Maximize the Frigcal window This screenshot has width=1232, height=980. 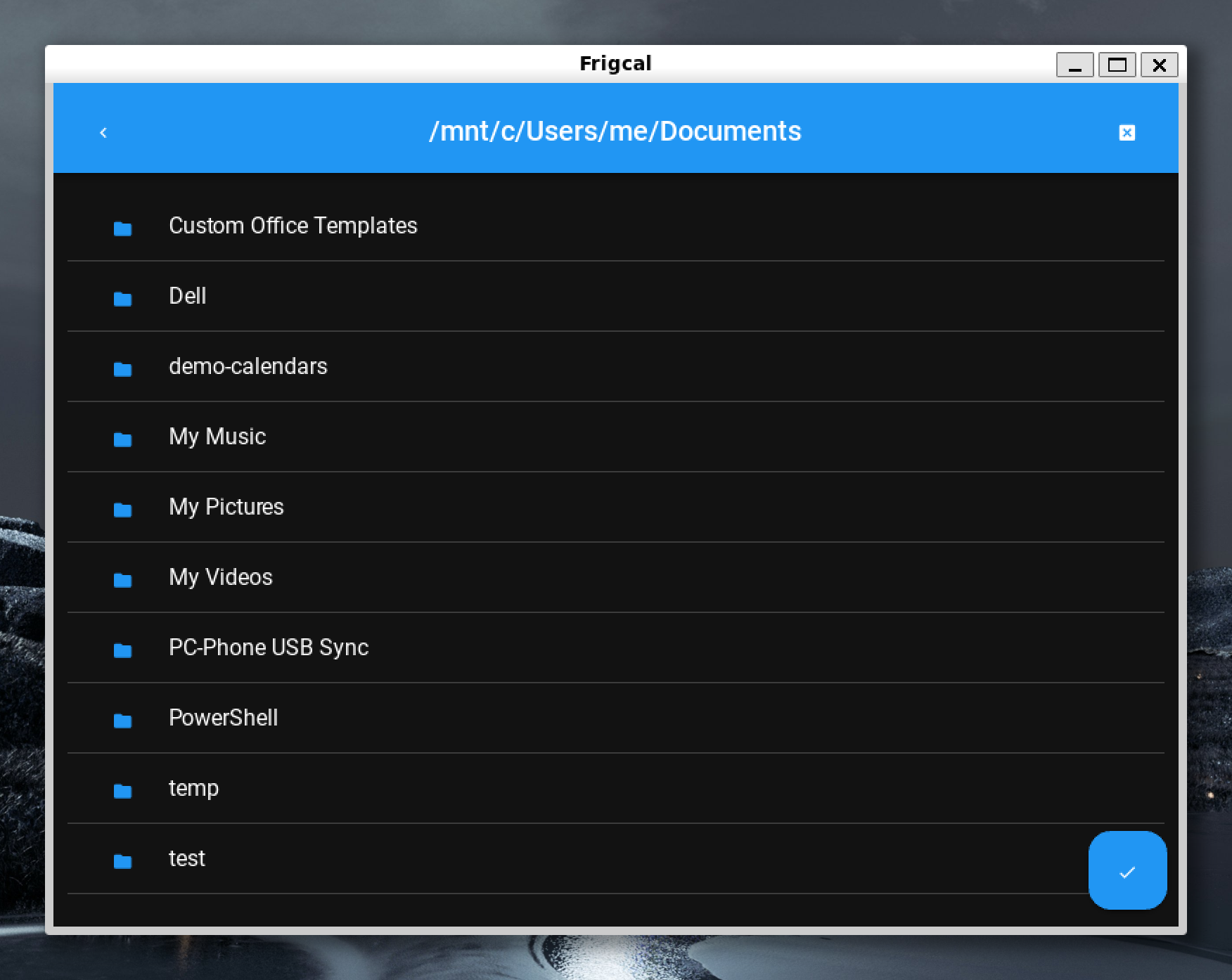tap(1117, 65)
